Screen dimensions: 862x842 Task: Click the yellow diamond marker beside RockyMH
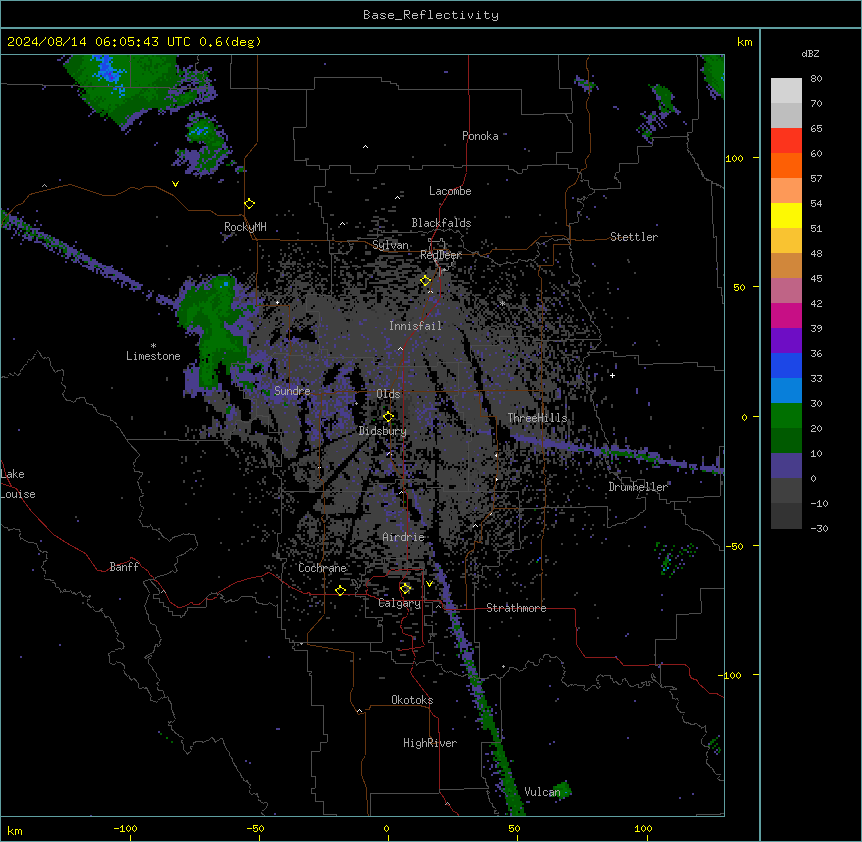click(250, 204)
